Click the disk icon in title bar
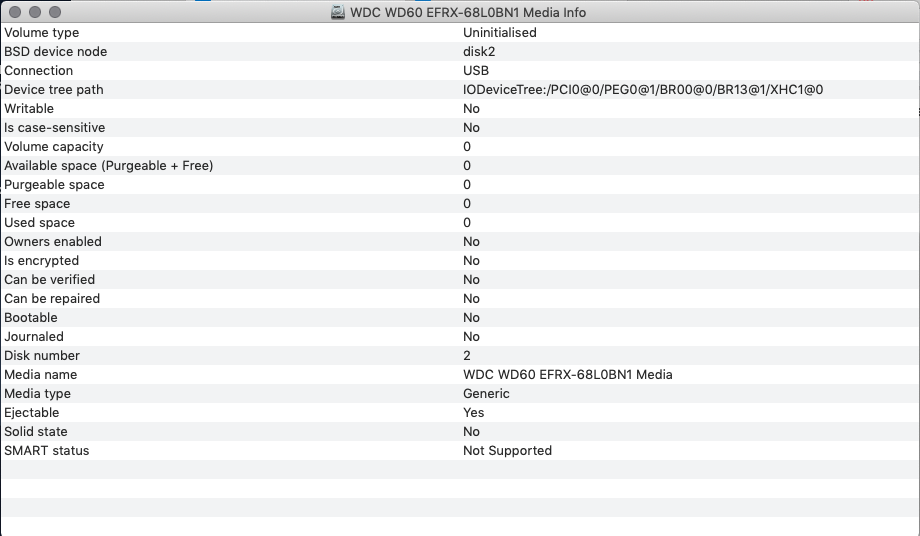 click(339, 13)
